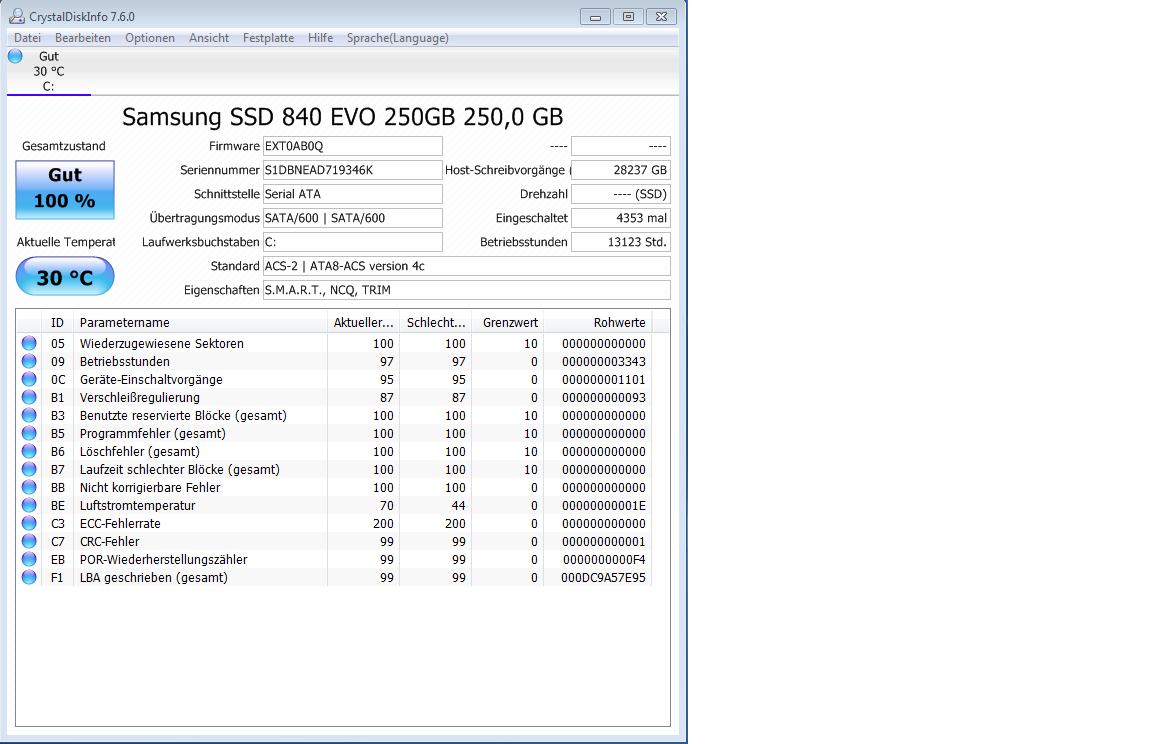Image resolution: width=1152 pixels, height=744 pixels.
Task: Maximize the CrystalDiskInfo window
Action: point(628,16)
